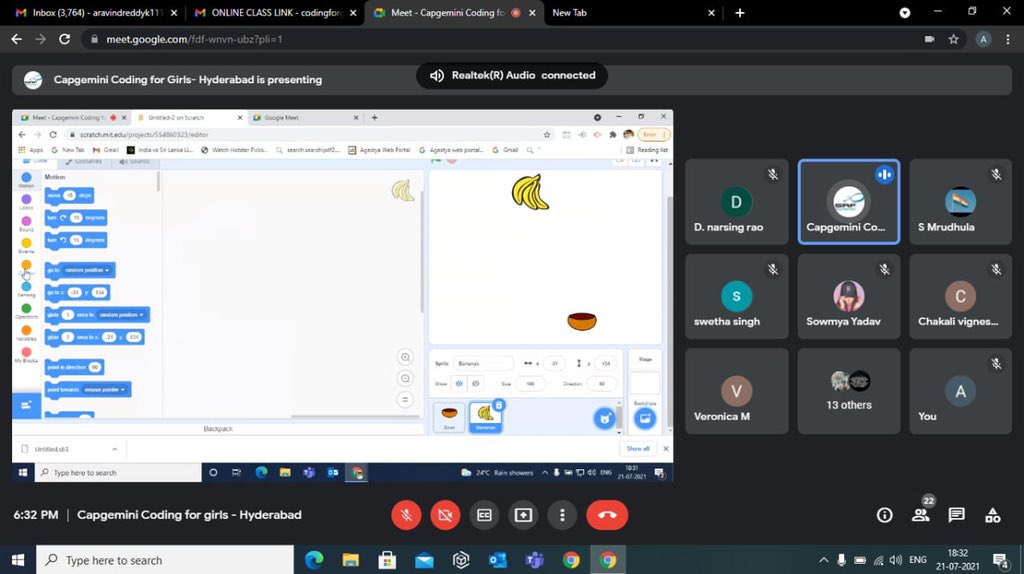
Task: Switch to New Tab tab
Action: (633, 12)
